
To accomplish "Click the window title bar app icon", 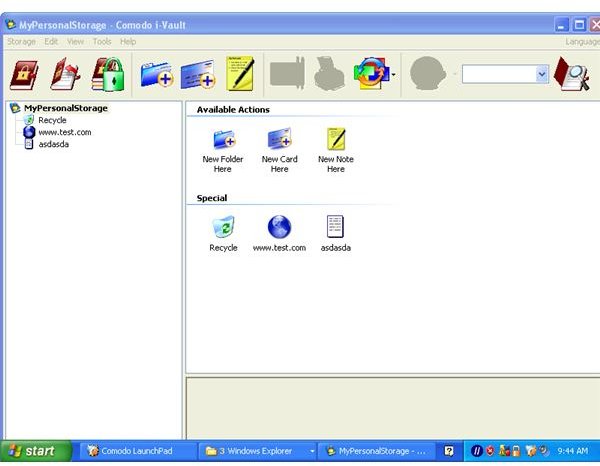I will (11, 25).
